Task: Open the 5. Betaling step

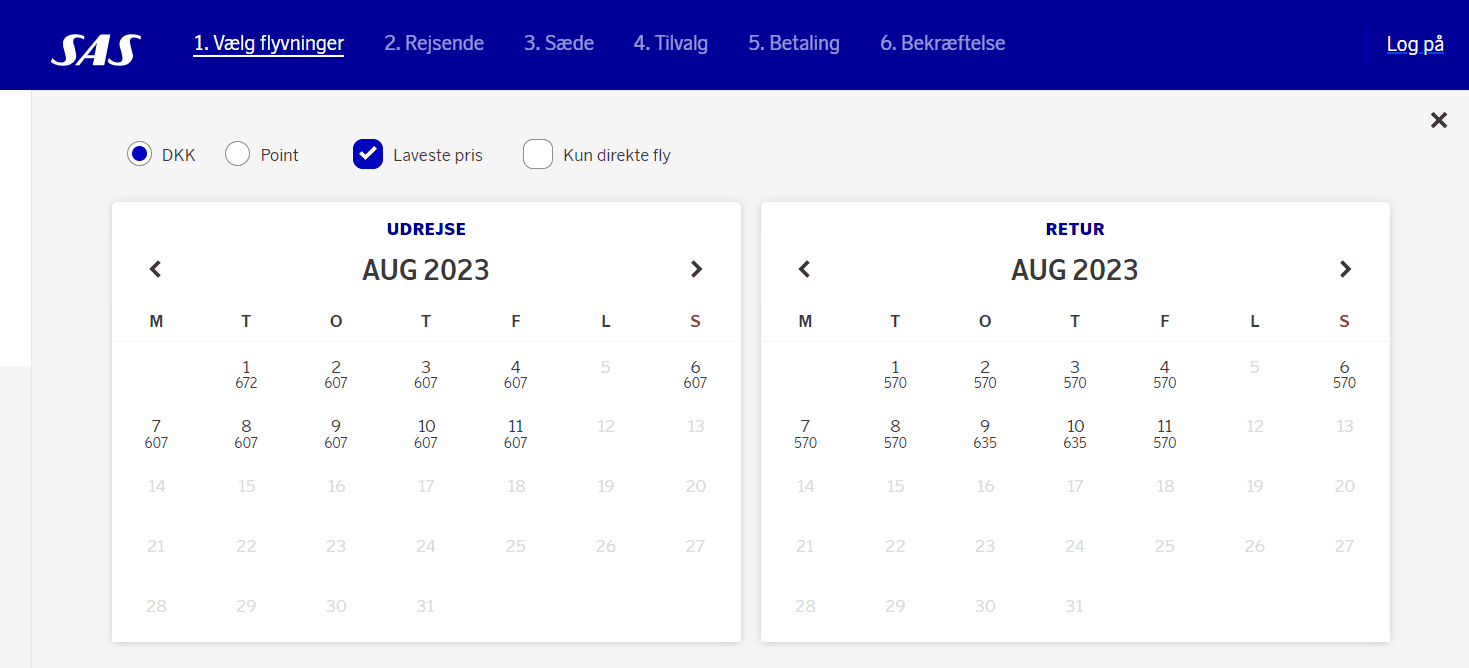Action: click(x=794, y=44)
